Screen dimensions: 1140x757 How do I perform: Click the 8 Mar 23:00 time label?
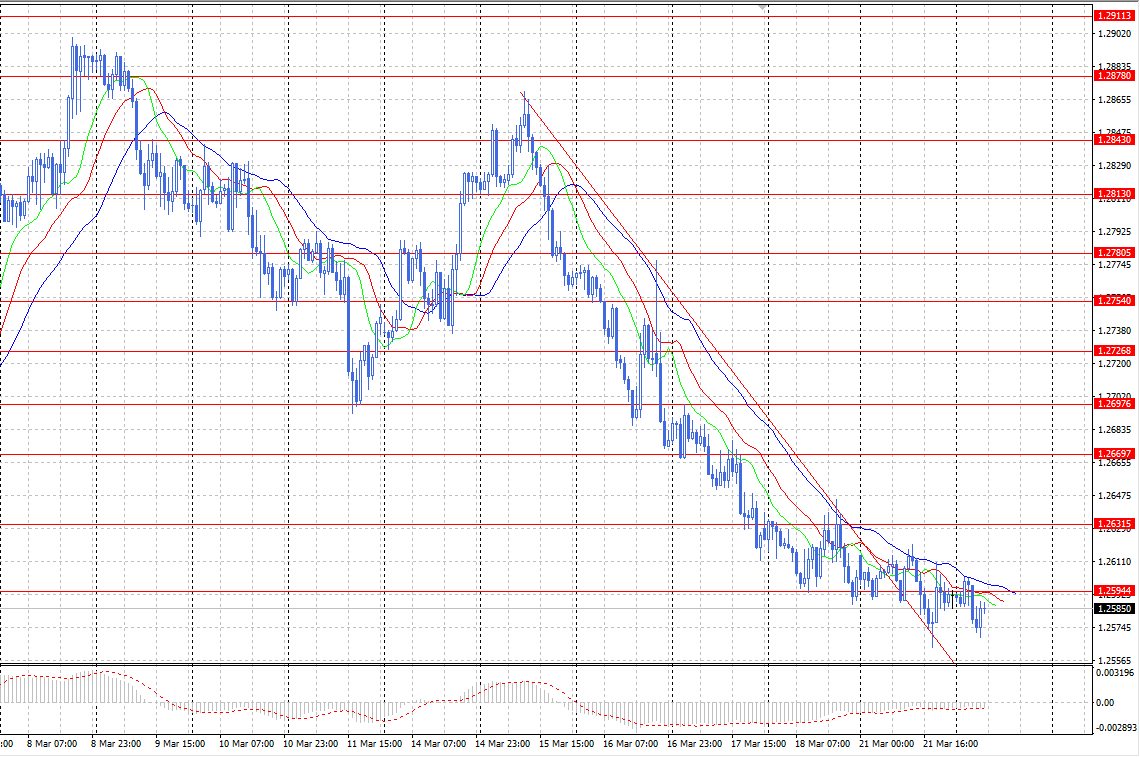coord(116,744)
